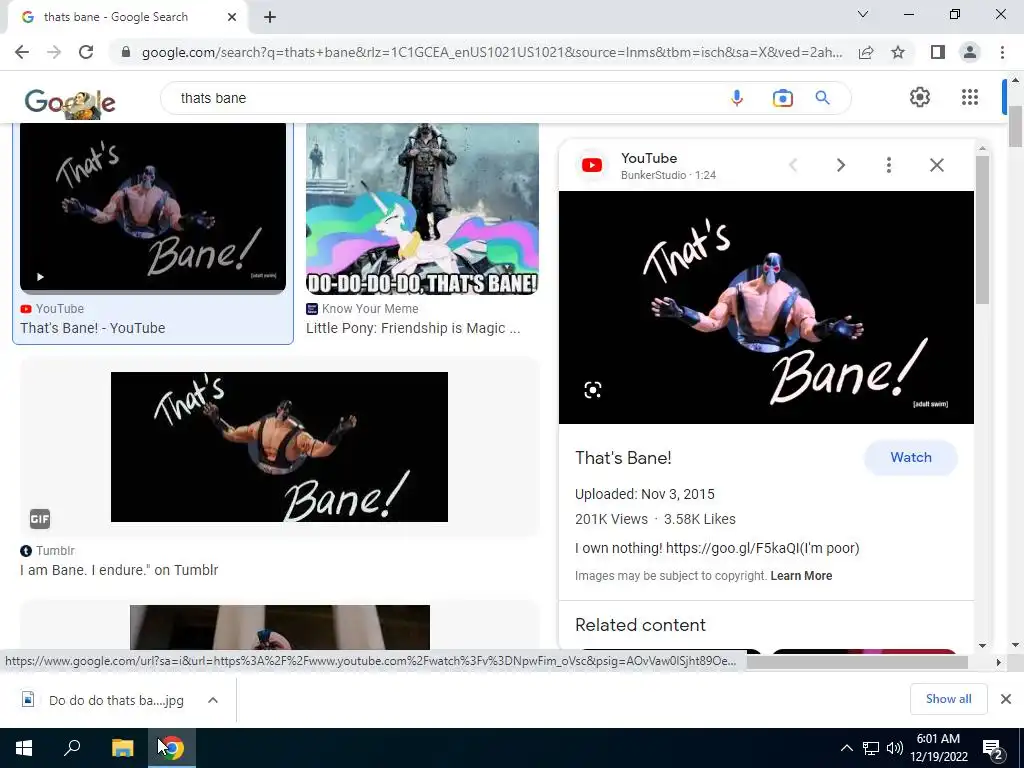Open new browser tab
1024x768 pixels.
[x=270, y=17]
